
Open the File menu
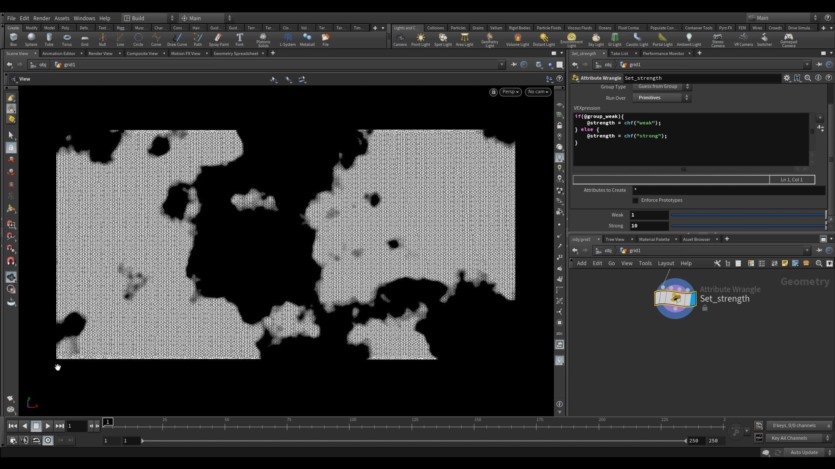tap(11, 18)
